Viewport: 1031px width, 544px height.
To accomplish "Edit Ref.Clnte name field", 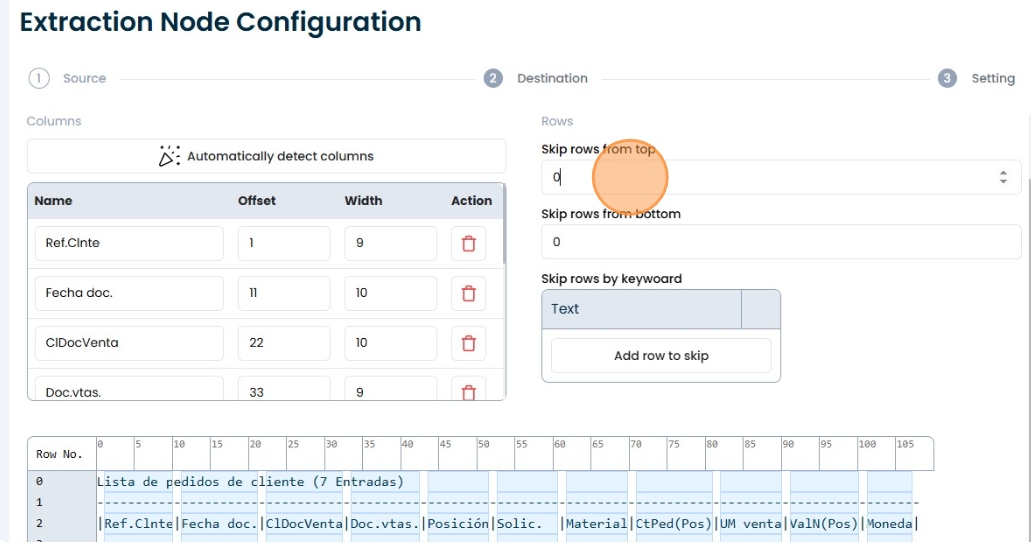I will coord(130,243).
